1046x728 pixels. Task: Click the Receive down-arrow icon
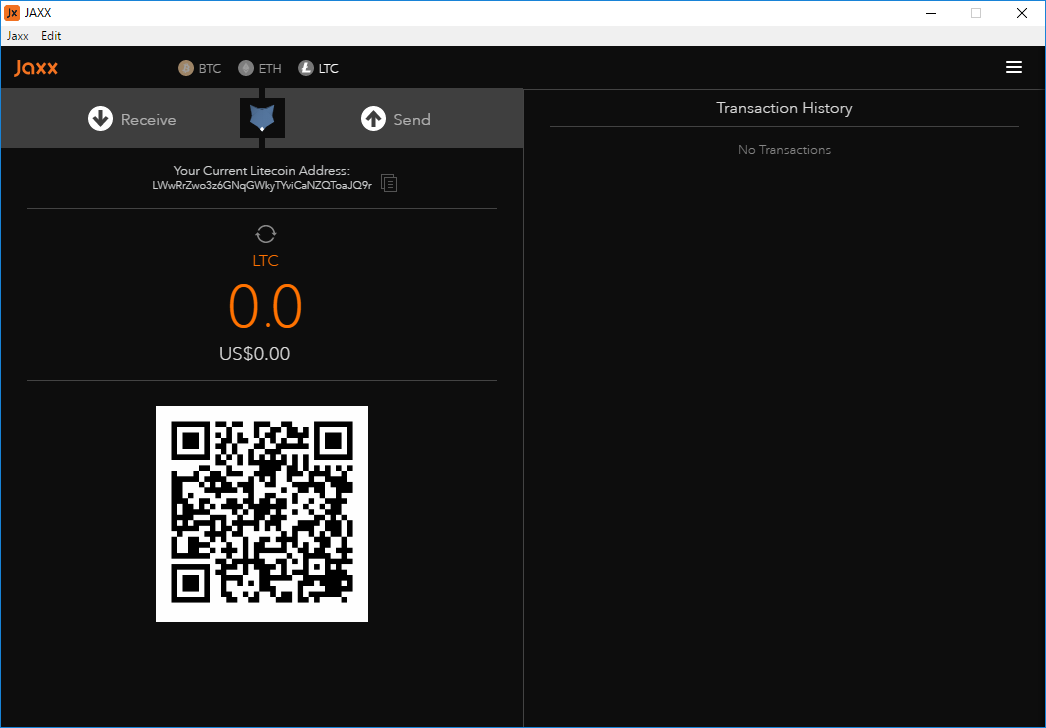coord(101,119)
